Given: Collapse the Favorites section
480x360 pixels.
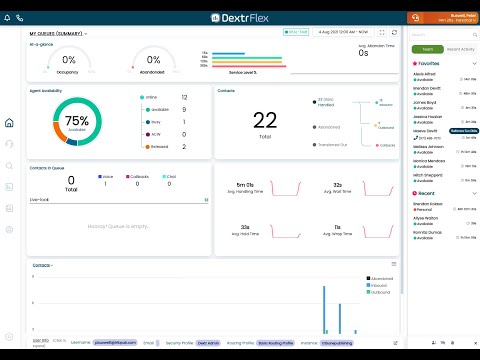Looking at the screenshot, I should pos(474,63).
